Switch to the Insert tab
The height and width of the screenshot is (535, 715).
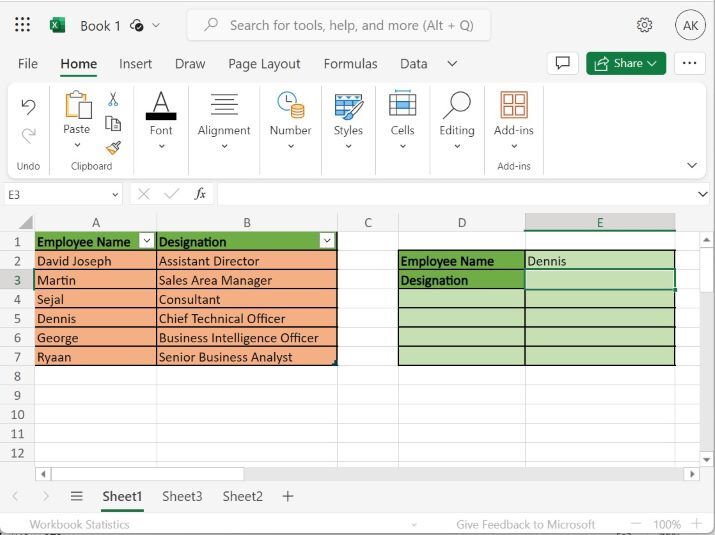coord(135,63)
